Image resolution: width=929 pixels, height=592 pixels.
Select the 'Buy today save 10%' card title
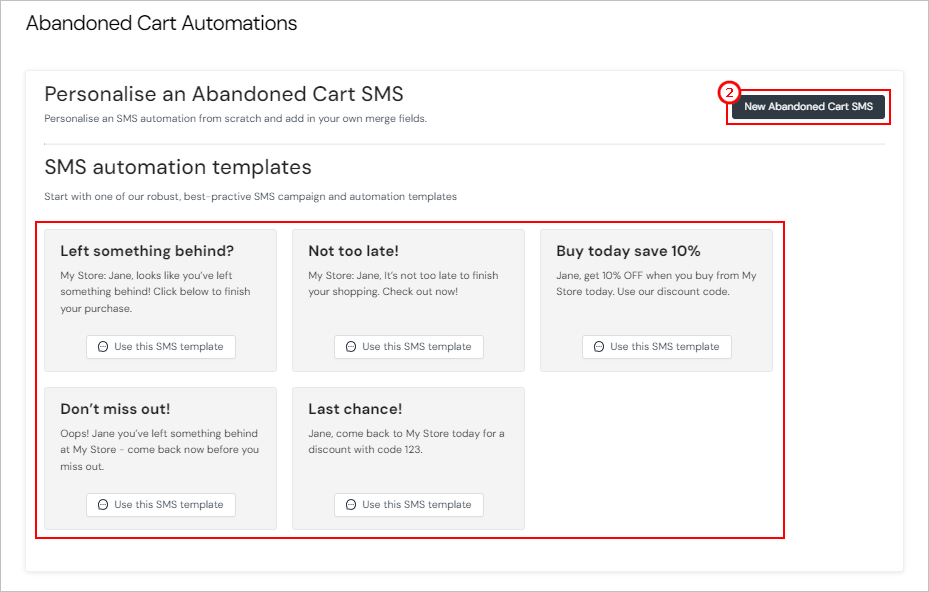[628, 251]
